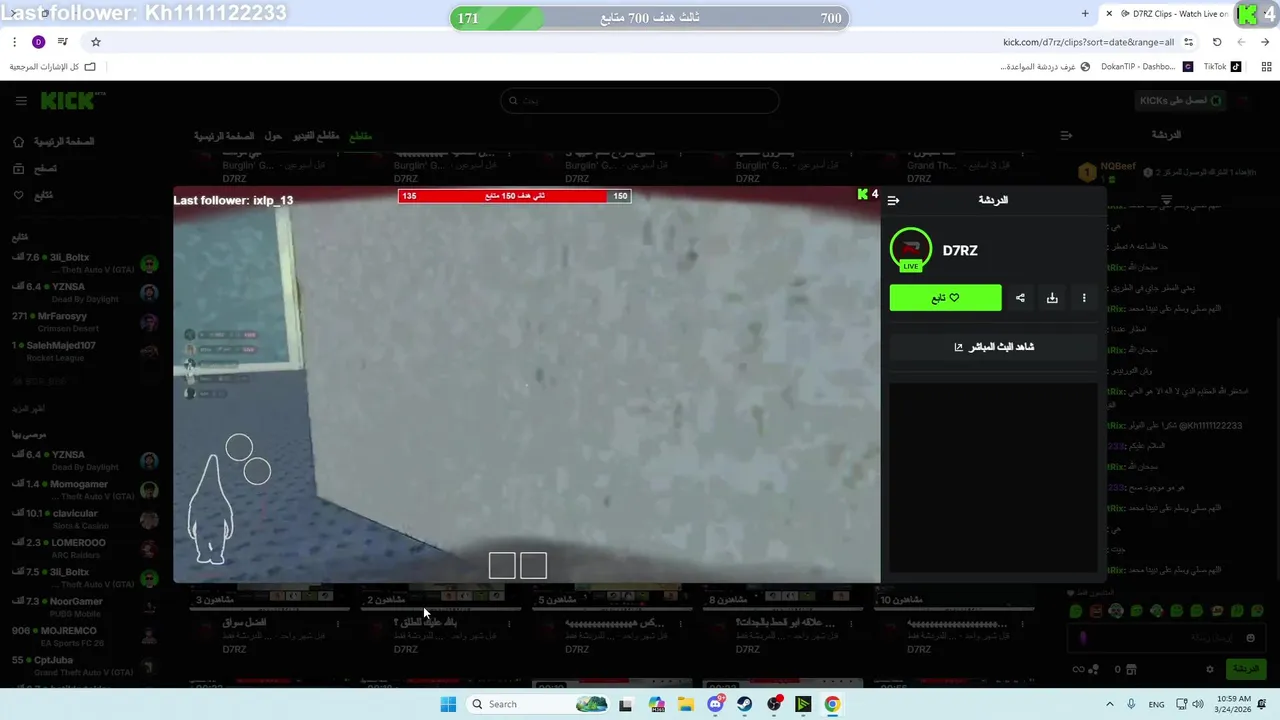Open chat settings gear icon
Viewport: 1280px width, 720px height.
1210,669
